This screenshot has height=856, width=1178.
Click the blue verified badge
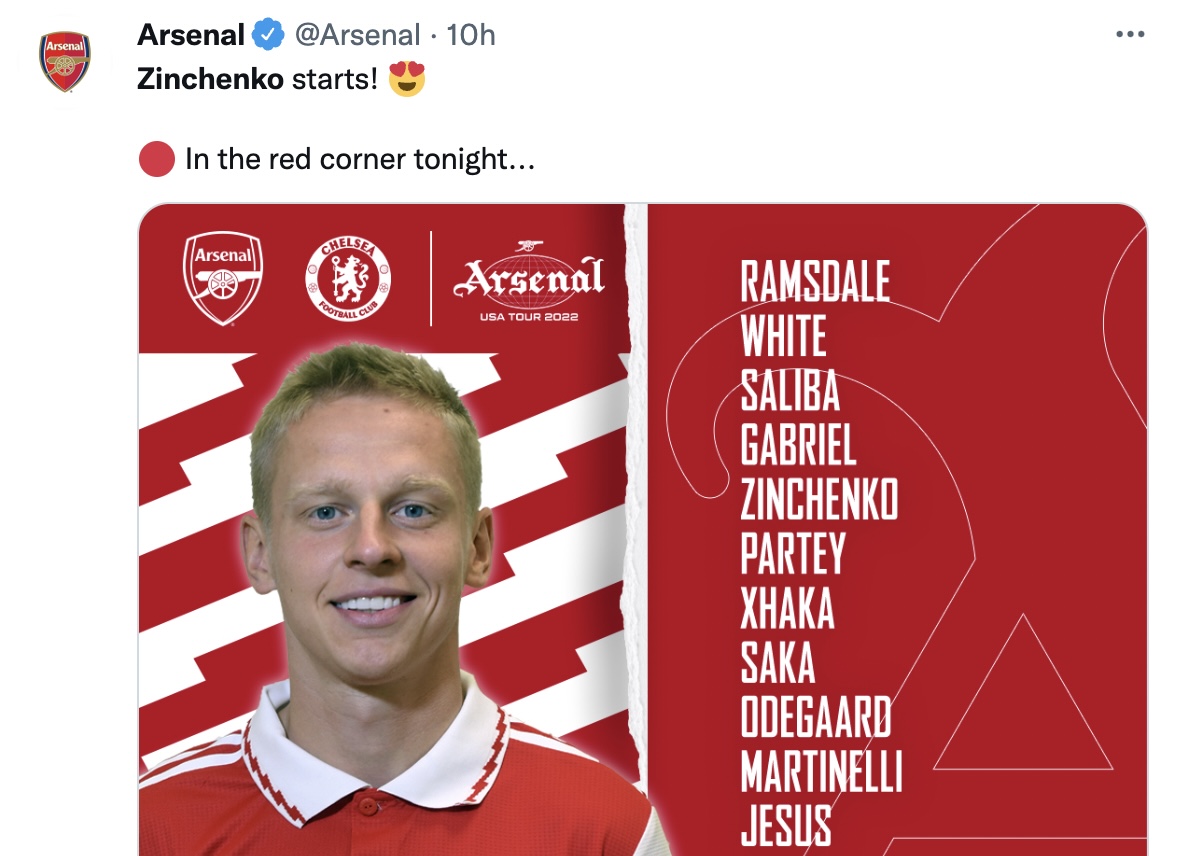click(267, 35)
